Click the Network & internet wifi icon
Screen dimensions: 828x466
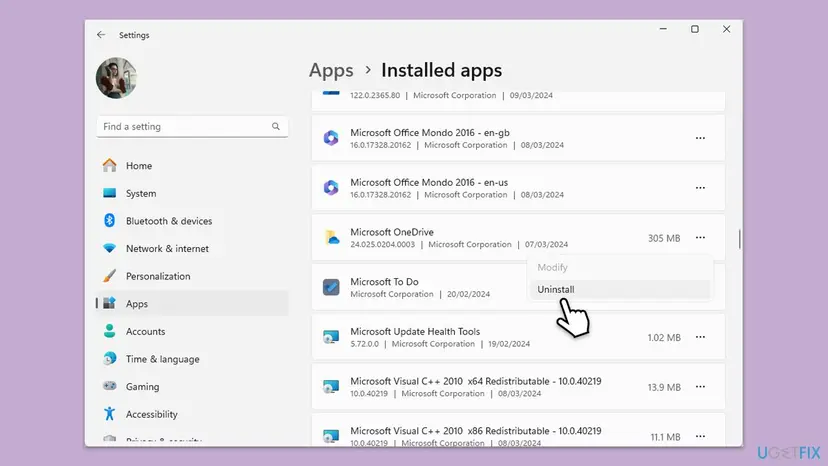point(109,248)
